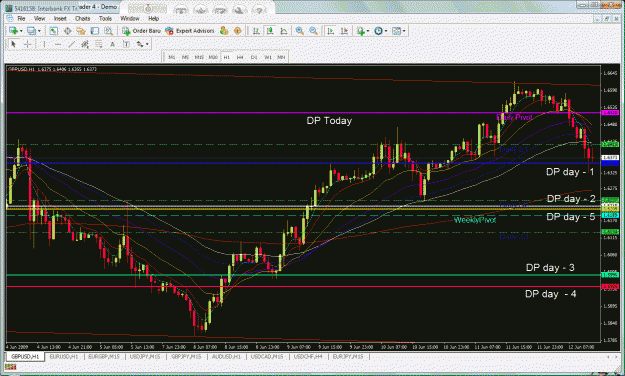Click the New Order button
The height and width of the screenshot is (376, 625).
tap(141, 31)
